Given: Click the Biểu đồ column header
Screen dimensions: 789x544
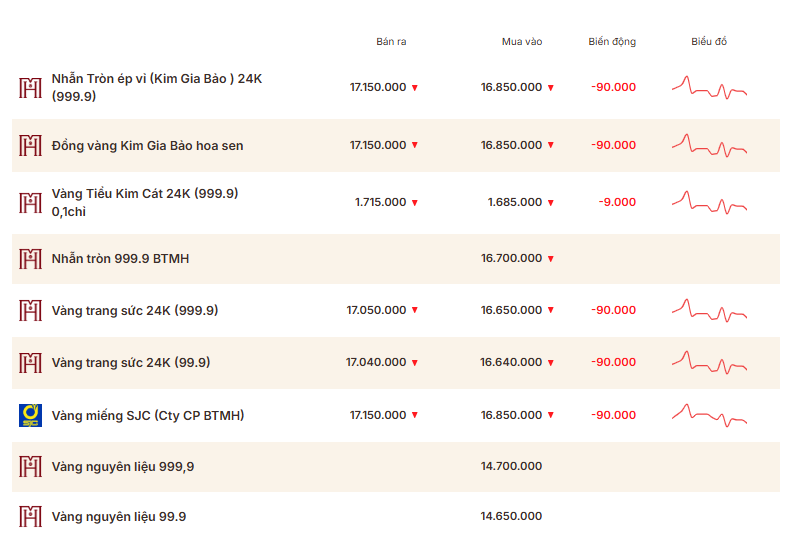Looking at the screenshot, I should click(x=709, y=42).
